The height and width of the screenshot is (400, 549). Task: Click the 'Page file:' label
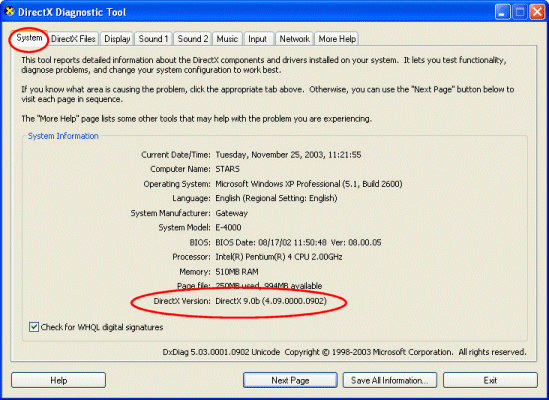(x=194, y=286)
